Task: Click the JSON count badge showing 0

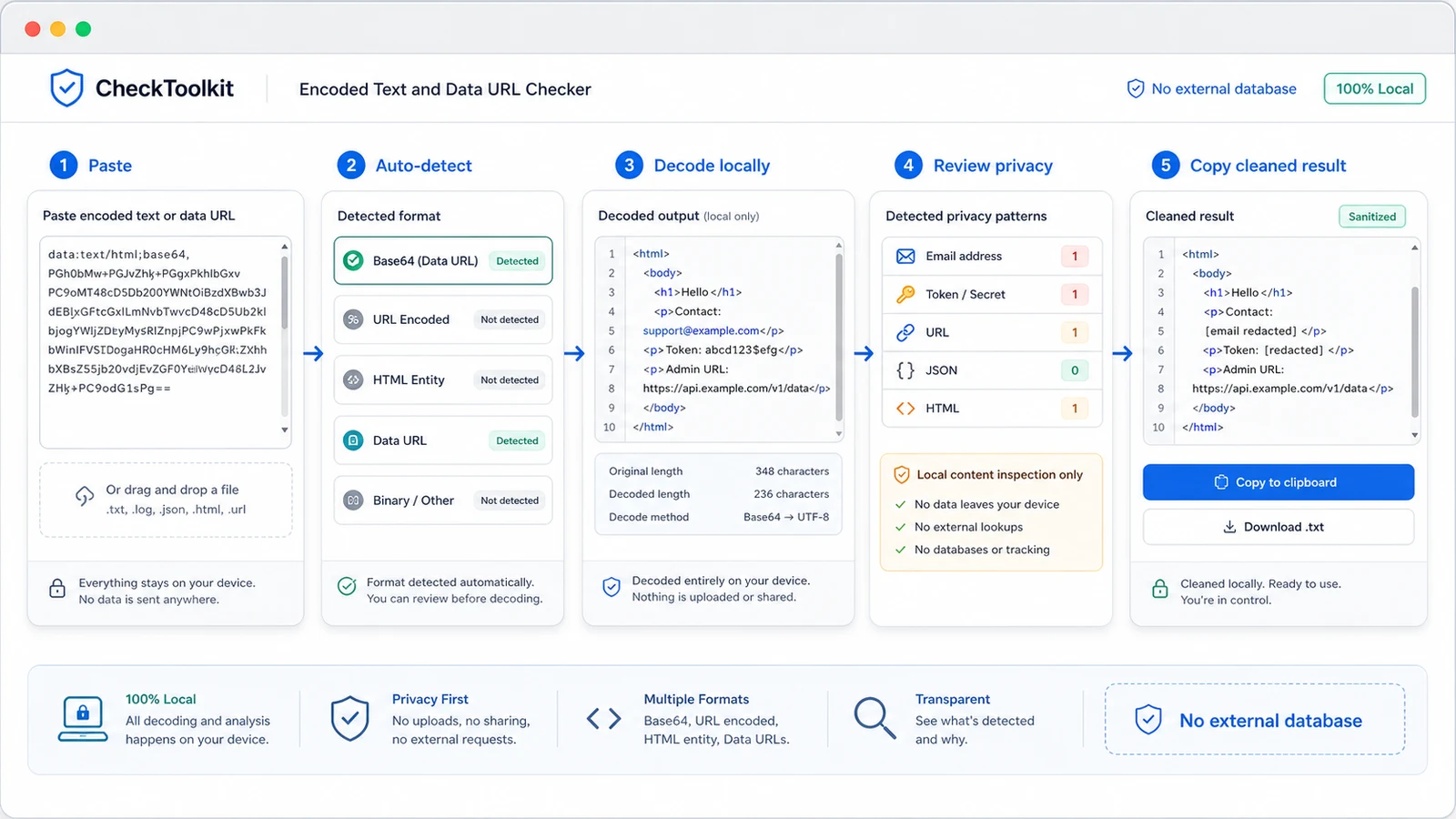Action: point(1075,370)
